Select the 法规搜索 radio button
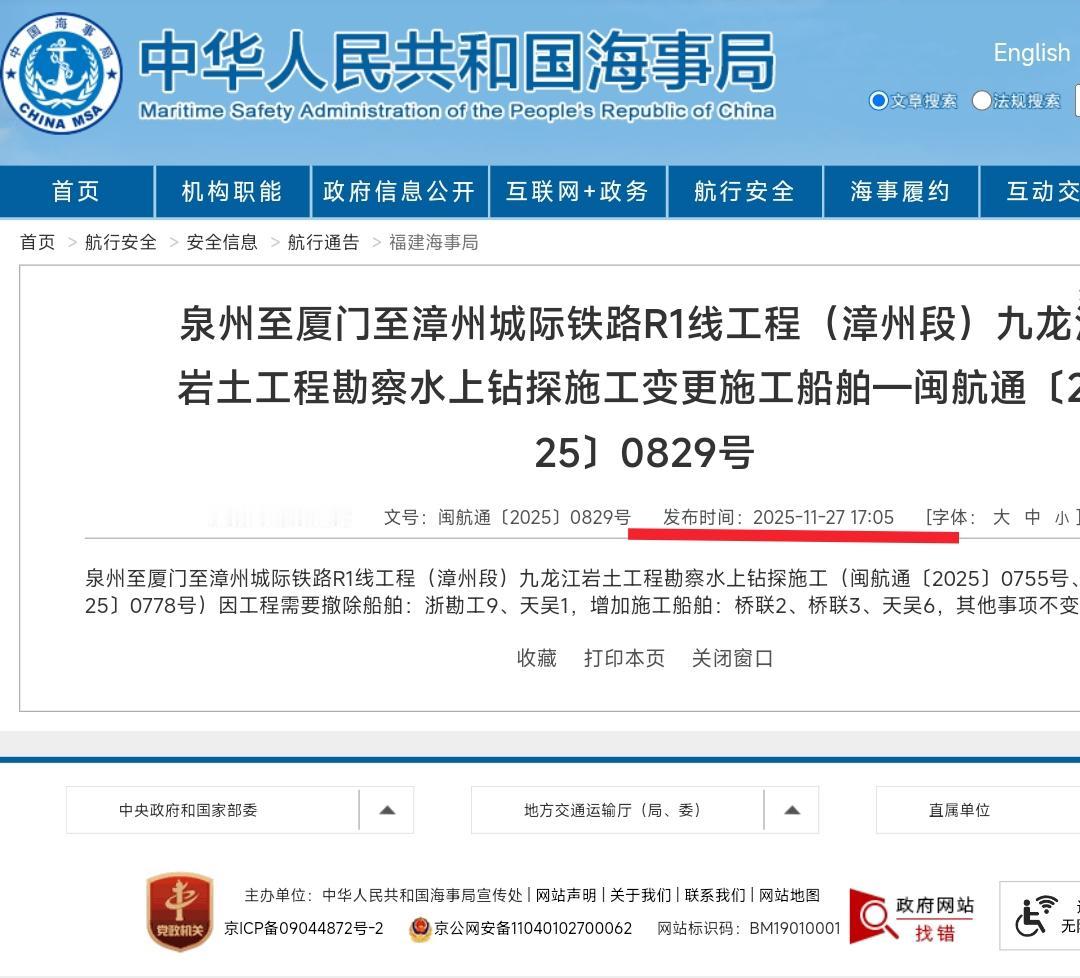The width and height of the screenshot is (1080, 978). [982, 100]
